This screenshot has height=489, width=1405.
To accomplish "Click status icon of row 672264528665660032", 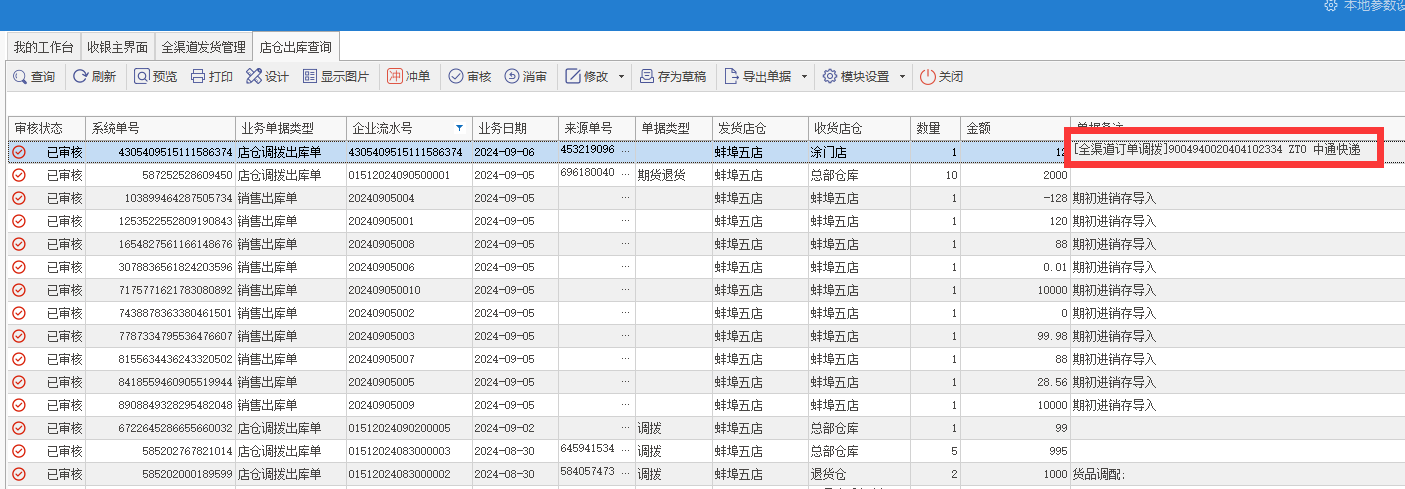I will pos(18,428).
